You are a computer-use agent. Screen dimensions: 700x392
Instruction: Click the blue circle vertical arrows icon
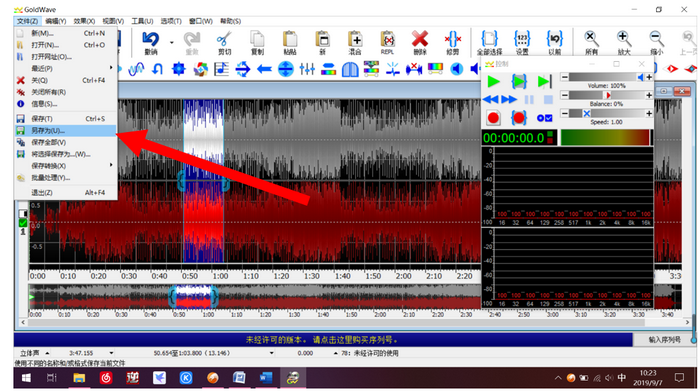coord(286,69)
